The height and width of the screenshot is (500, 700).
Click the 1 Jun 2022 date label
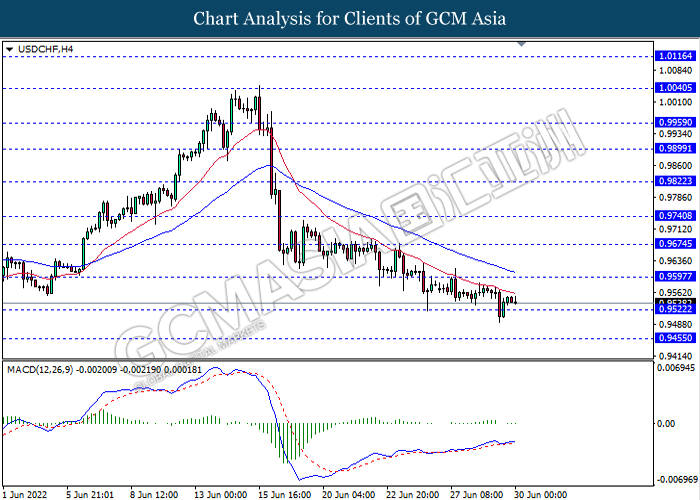coord(25,495)
